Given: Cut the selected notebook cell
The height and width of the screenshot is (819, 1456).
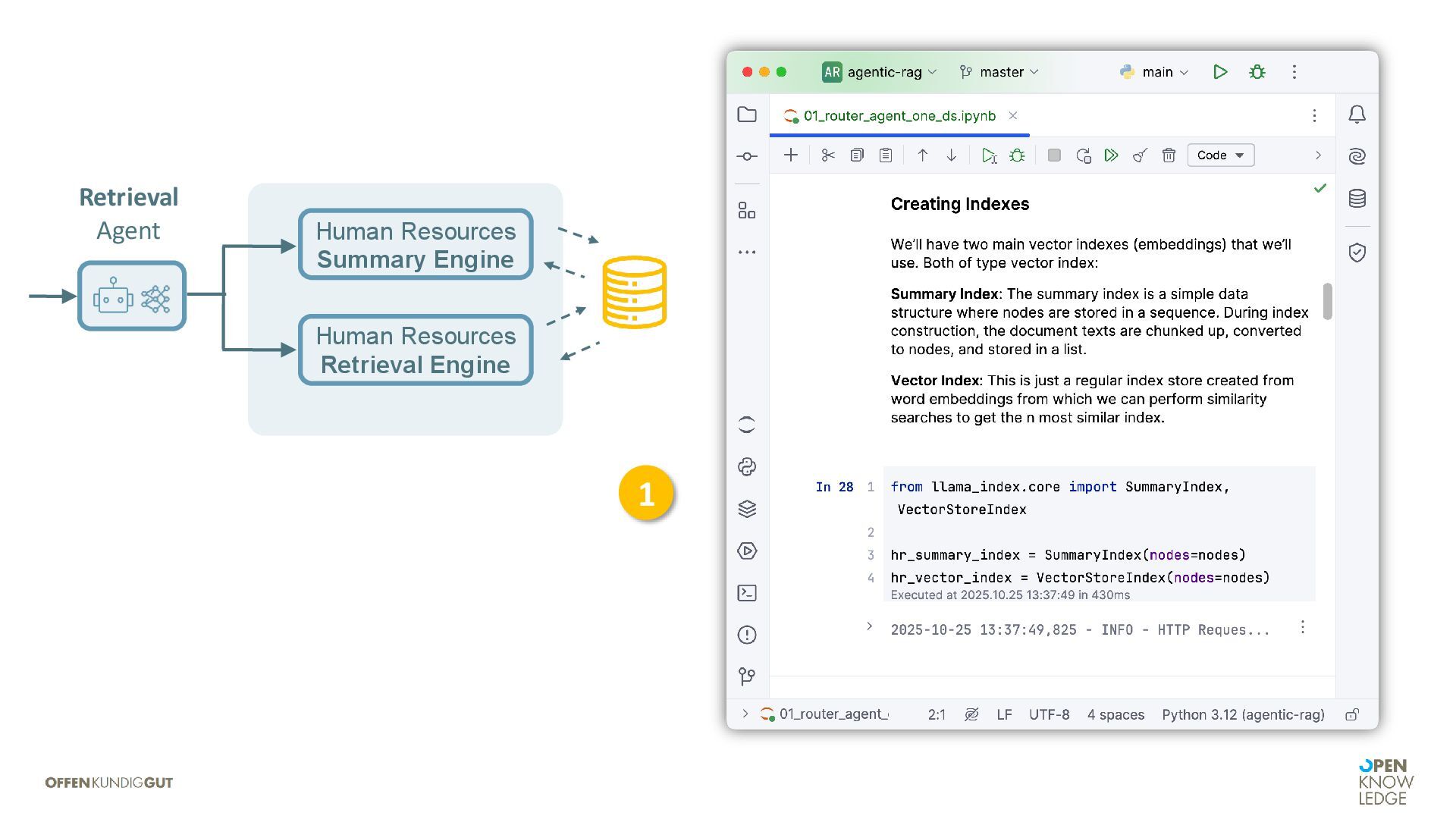Looking at the screenshot, I should coord(828,155).
